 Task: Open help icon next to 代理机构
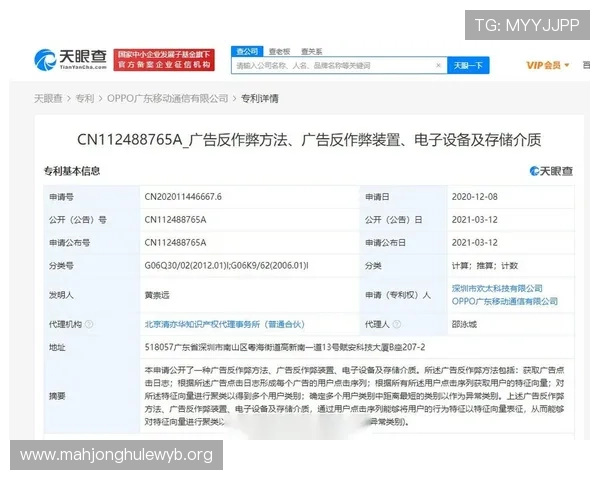(x=89, y=324)
